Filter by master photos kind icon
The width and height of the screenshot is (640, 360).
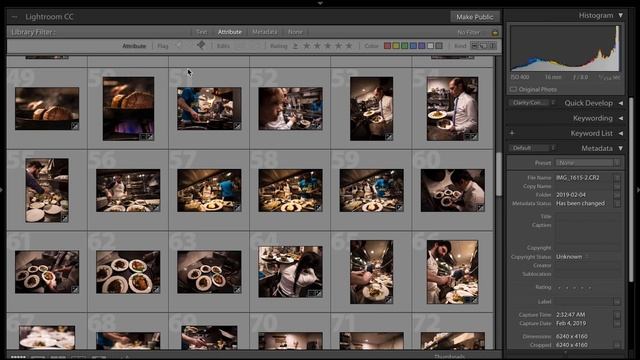[x=475, y=46]
